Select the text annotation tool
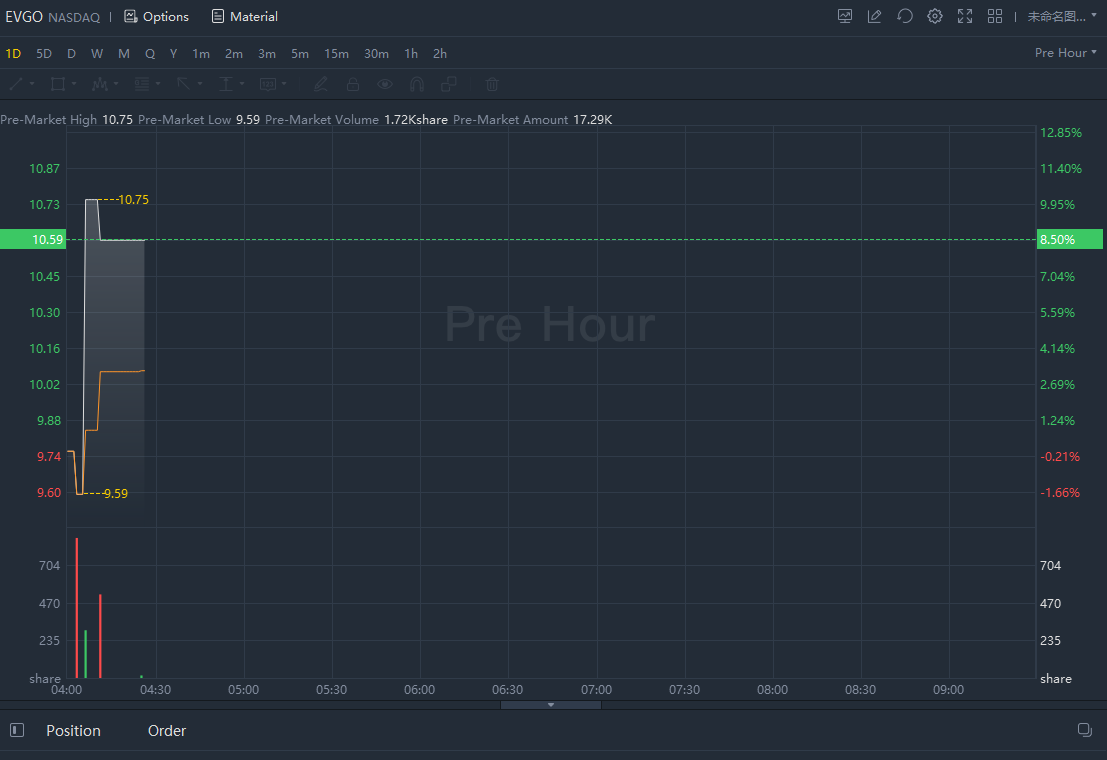Viewport: 1107px width, 760px height. pos(226,84)
